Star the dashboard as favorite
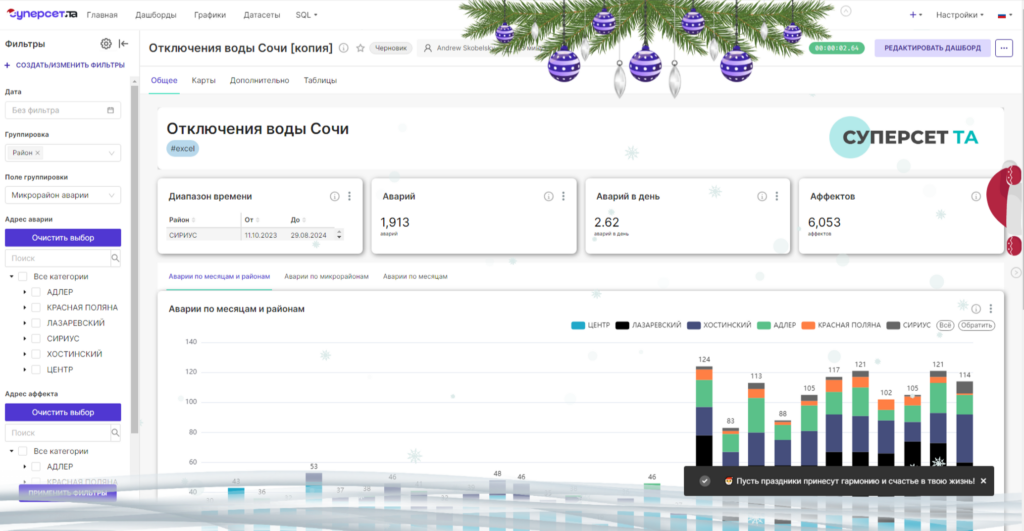The width and height of the screenshot is (1024, 531). tap(360, 48)
